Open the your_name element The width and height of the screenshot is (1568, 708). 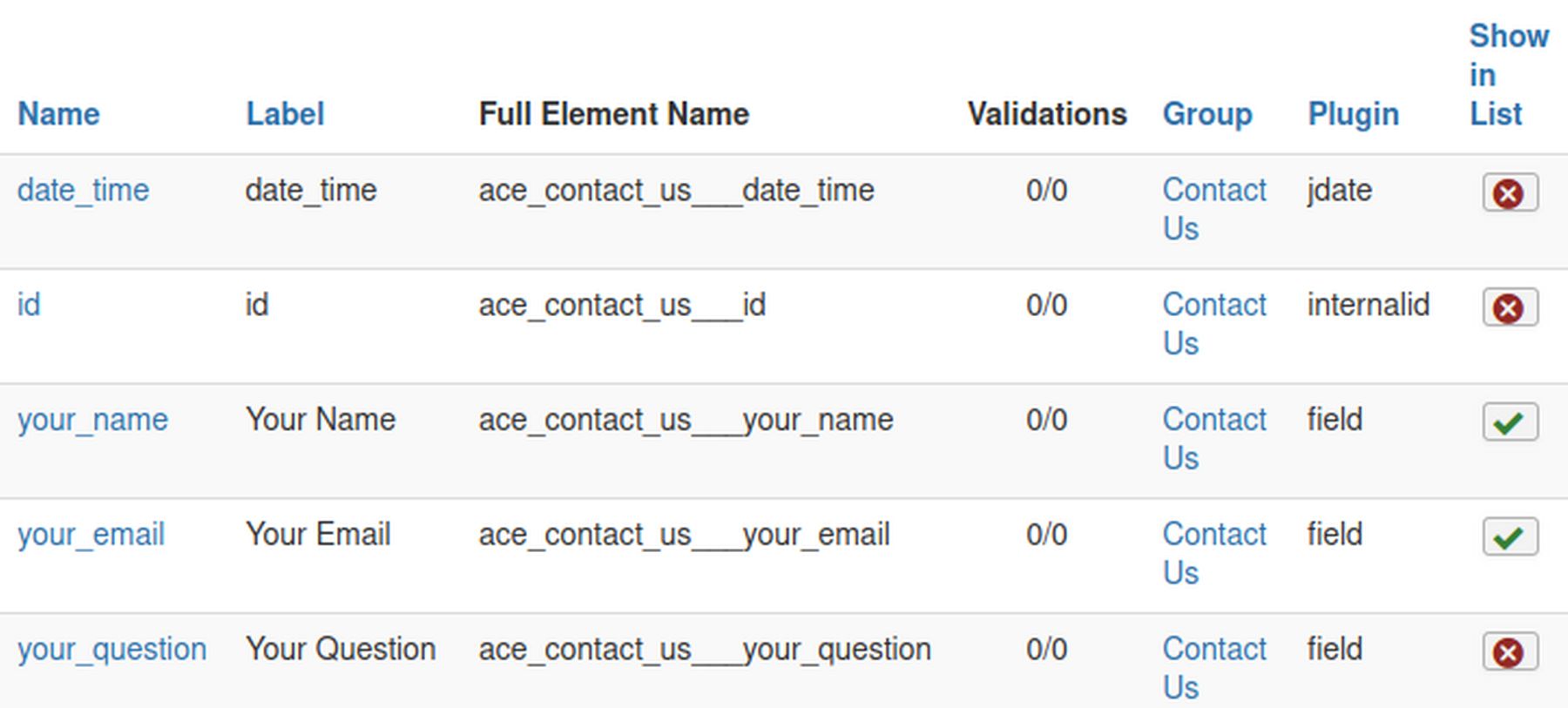(x=92, y=421)
